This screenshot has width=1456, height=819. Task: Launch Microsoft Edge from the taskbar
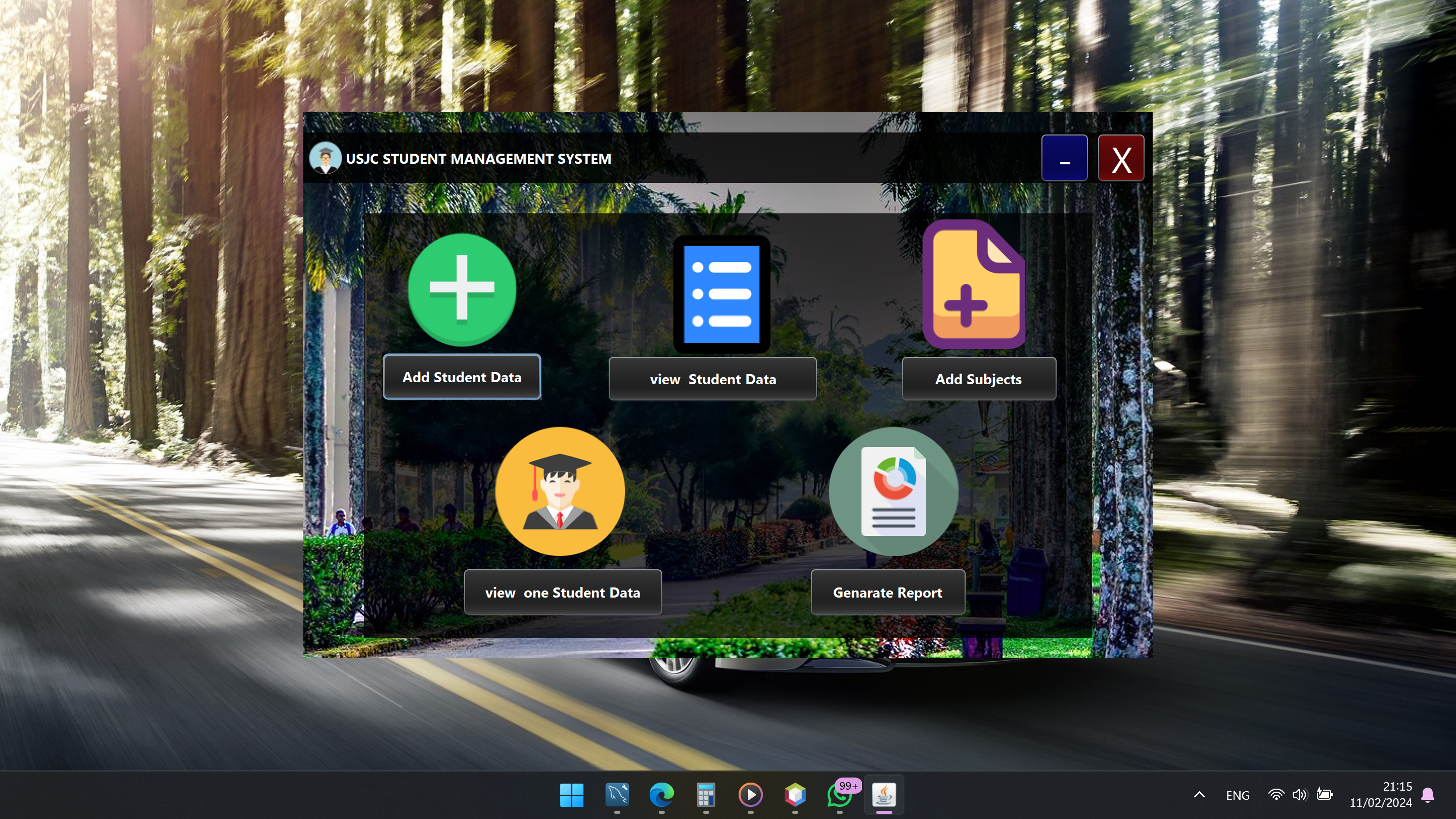661,795
